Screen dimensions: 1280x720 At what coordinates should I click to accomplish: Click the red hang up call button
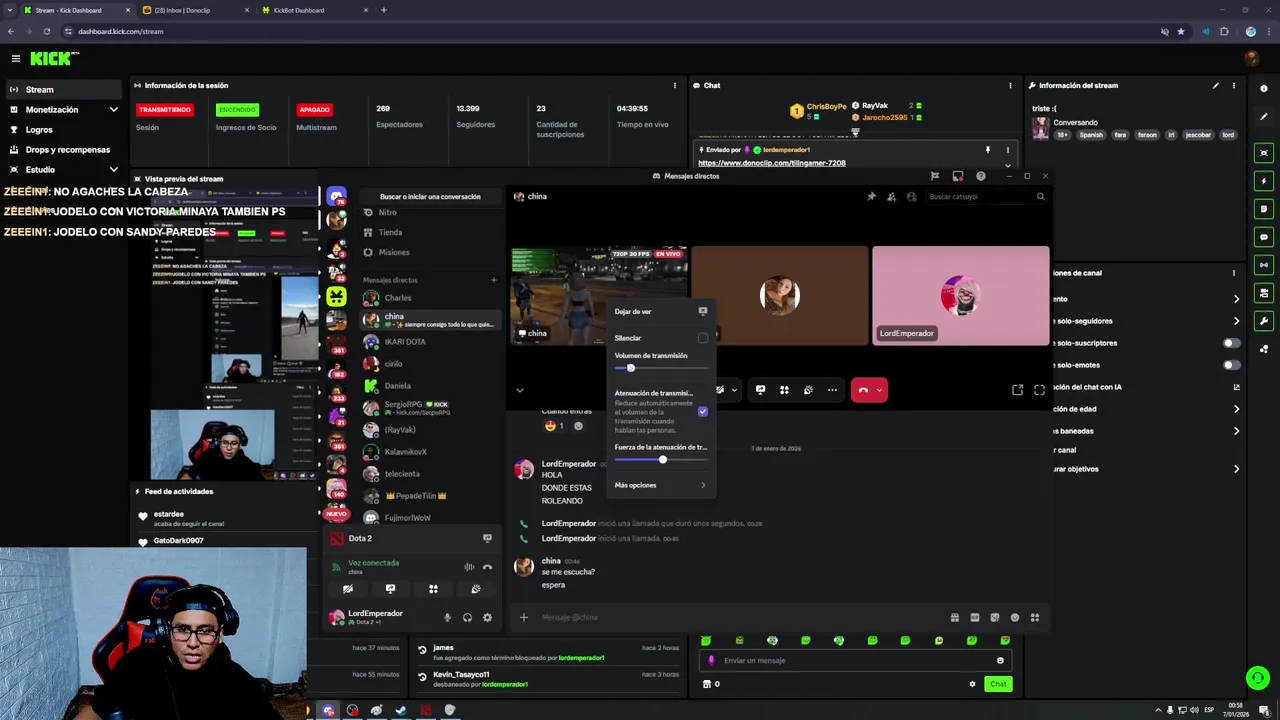pyautogui.click(x=864, y=390)
